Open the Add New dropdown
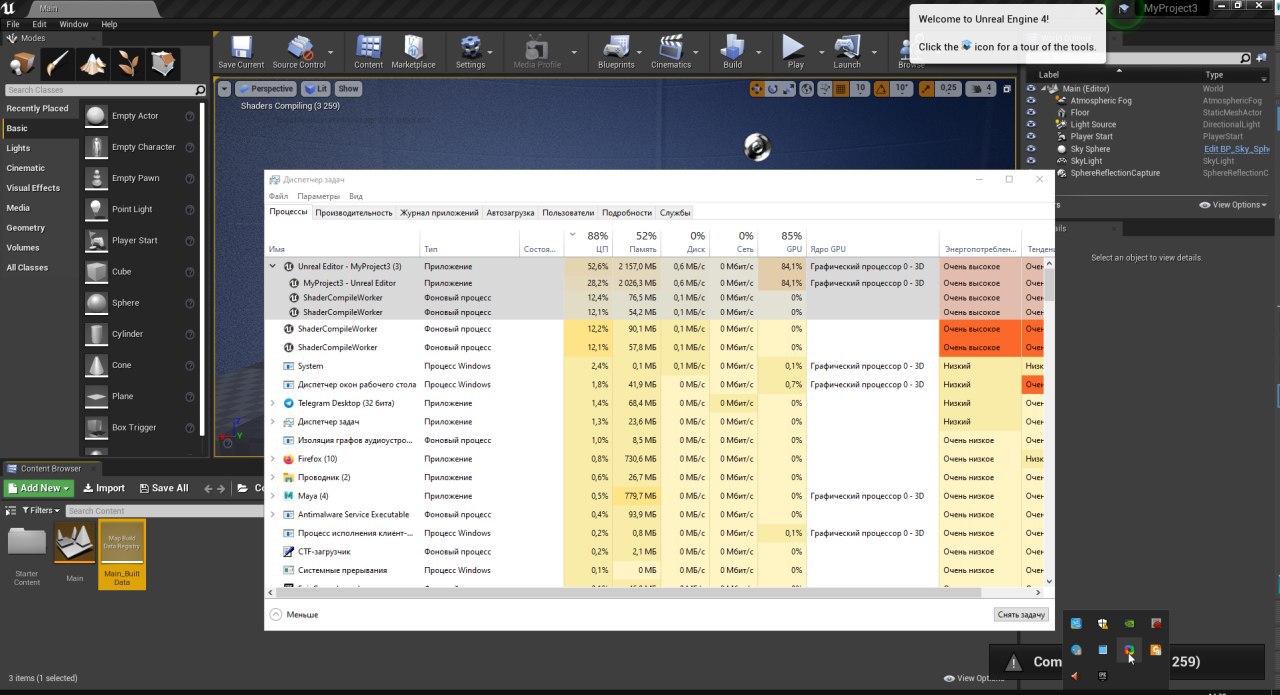 click(x=39, y=488)
